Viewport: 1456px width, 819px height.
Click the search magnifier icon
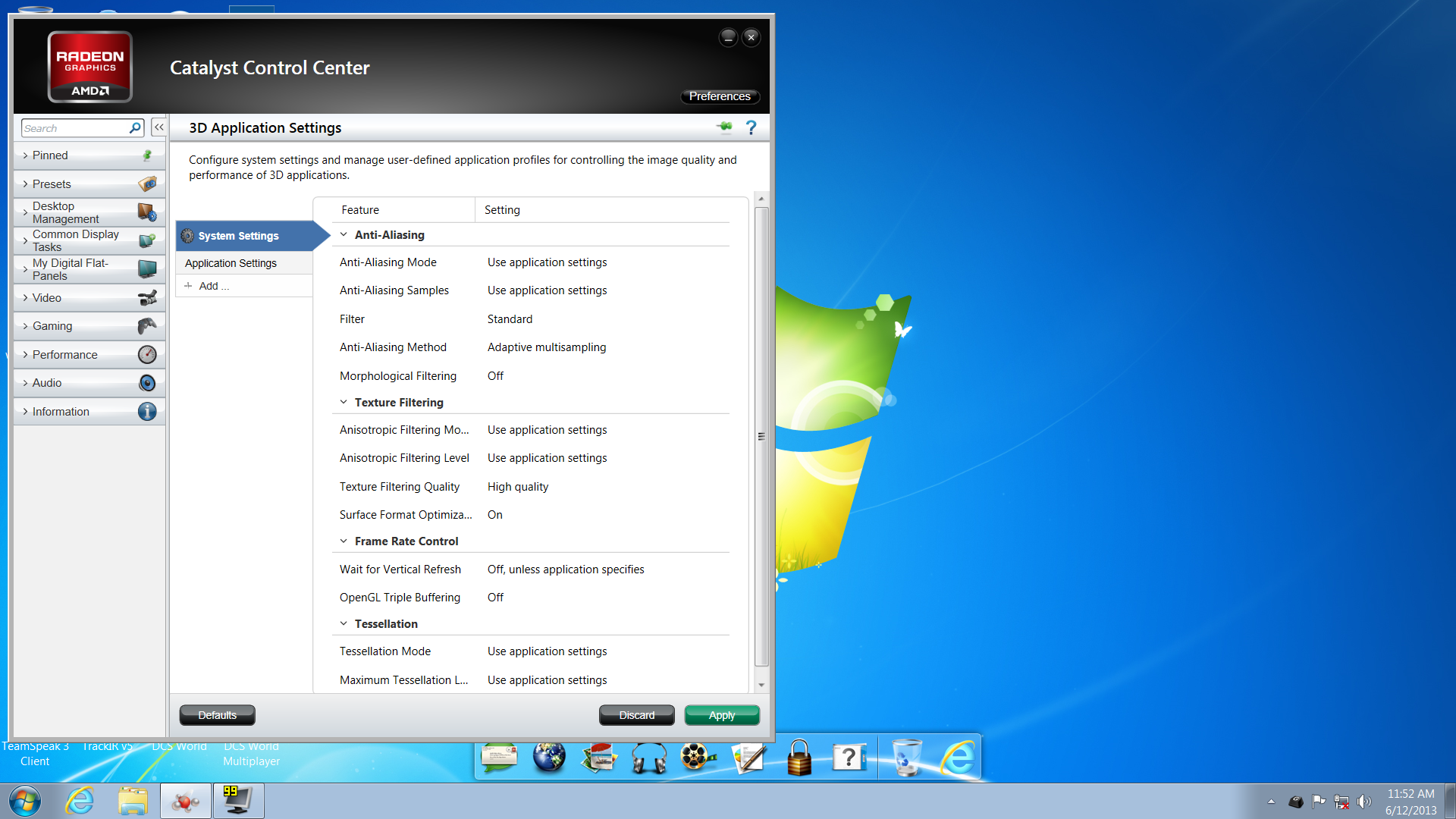coord(135,128)
